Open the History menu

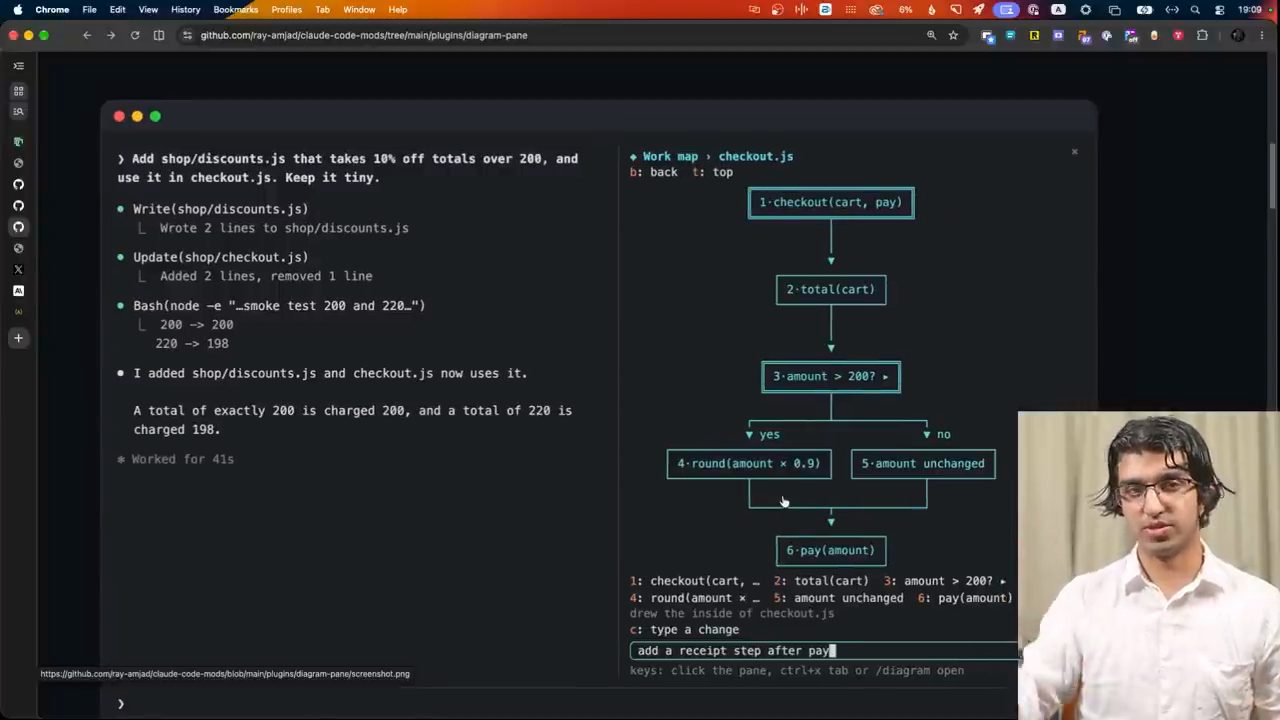click(x=185, y=10)
